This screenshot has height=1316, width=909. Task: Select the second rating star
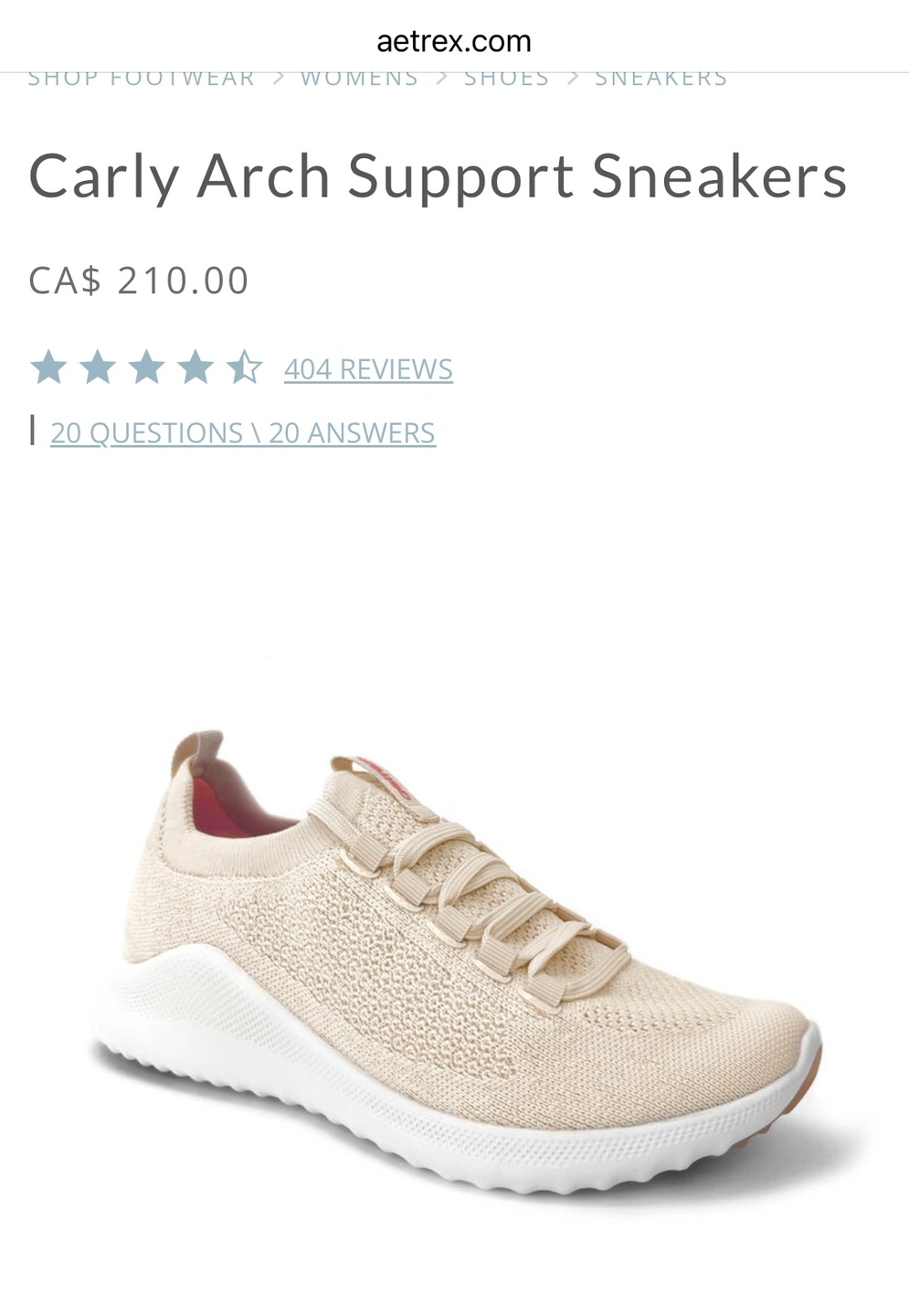(97, 368)
